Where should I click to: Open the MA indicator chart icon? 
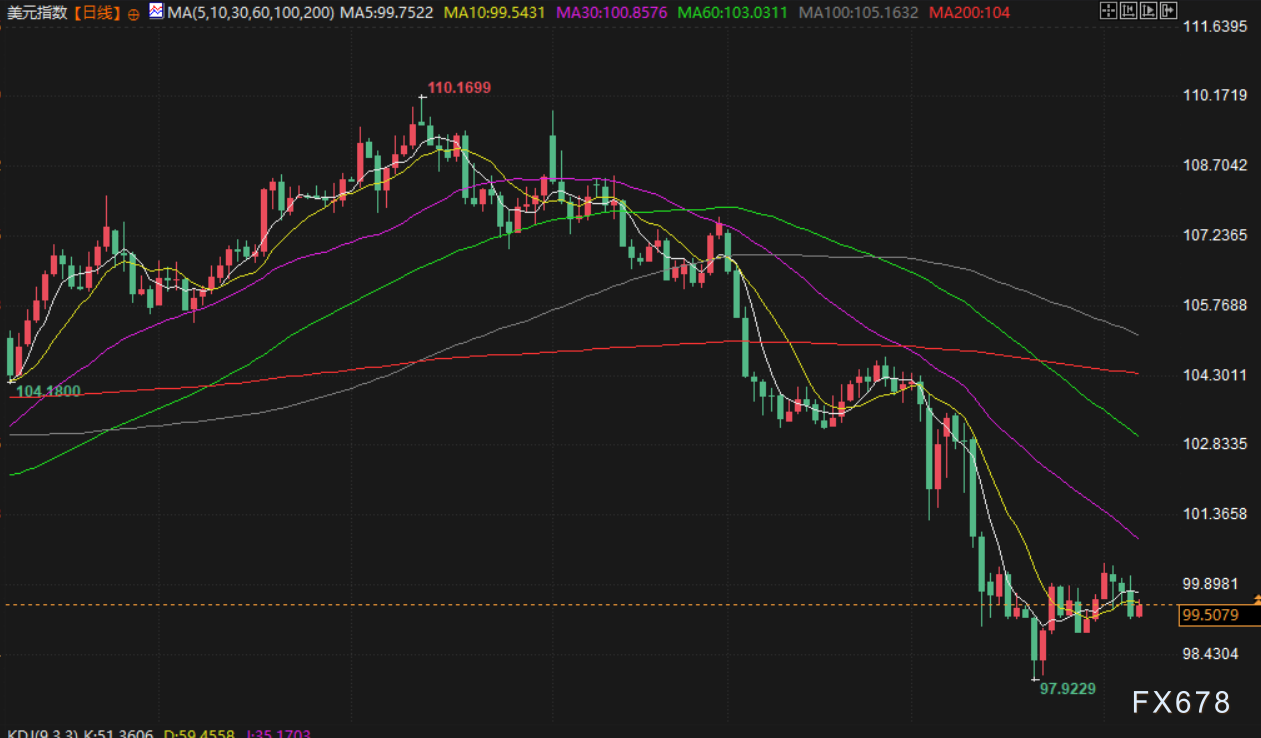tap(157, 12)
